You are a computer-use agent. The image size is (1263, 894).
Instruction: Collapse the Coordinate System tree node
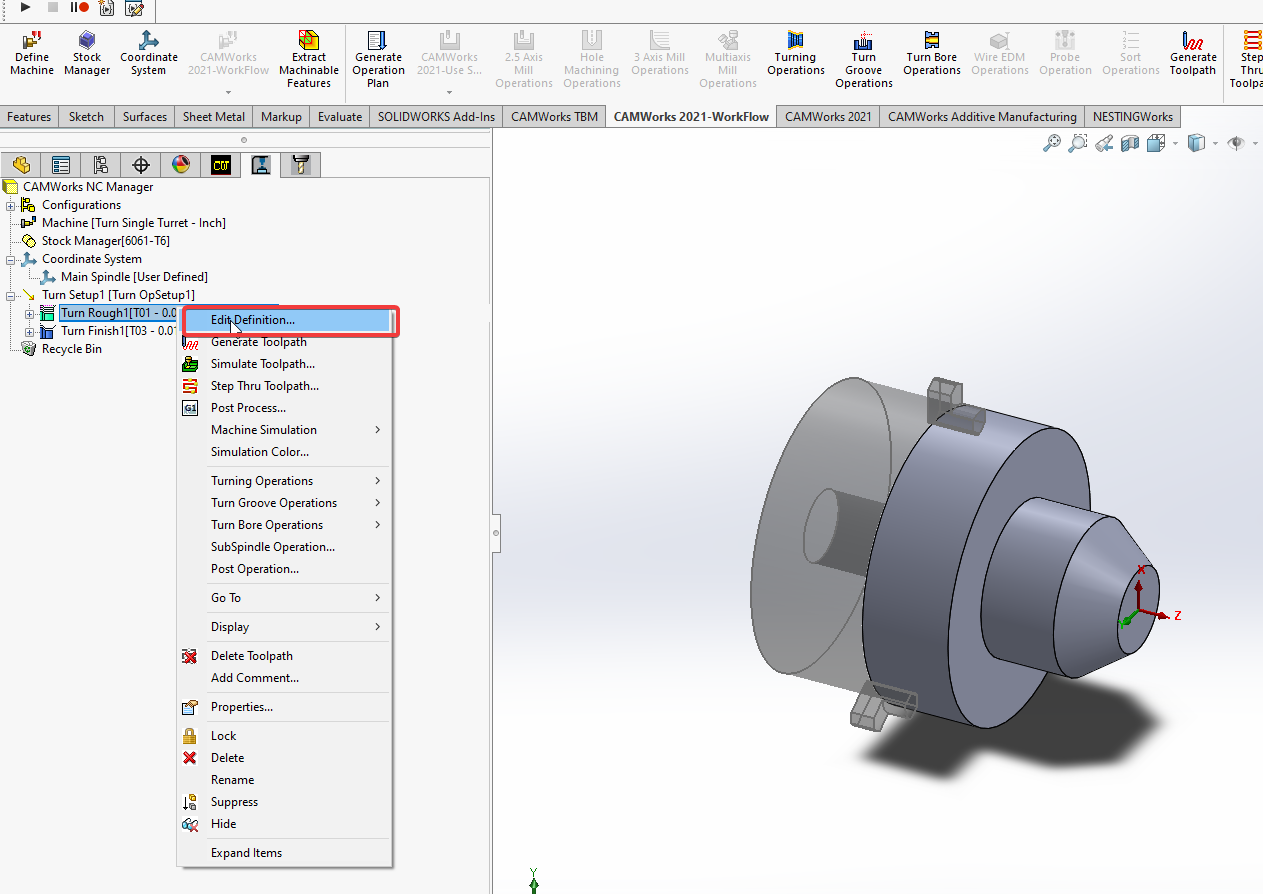11,259
